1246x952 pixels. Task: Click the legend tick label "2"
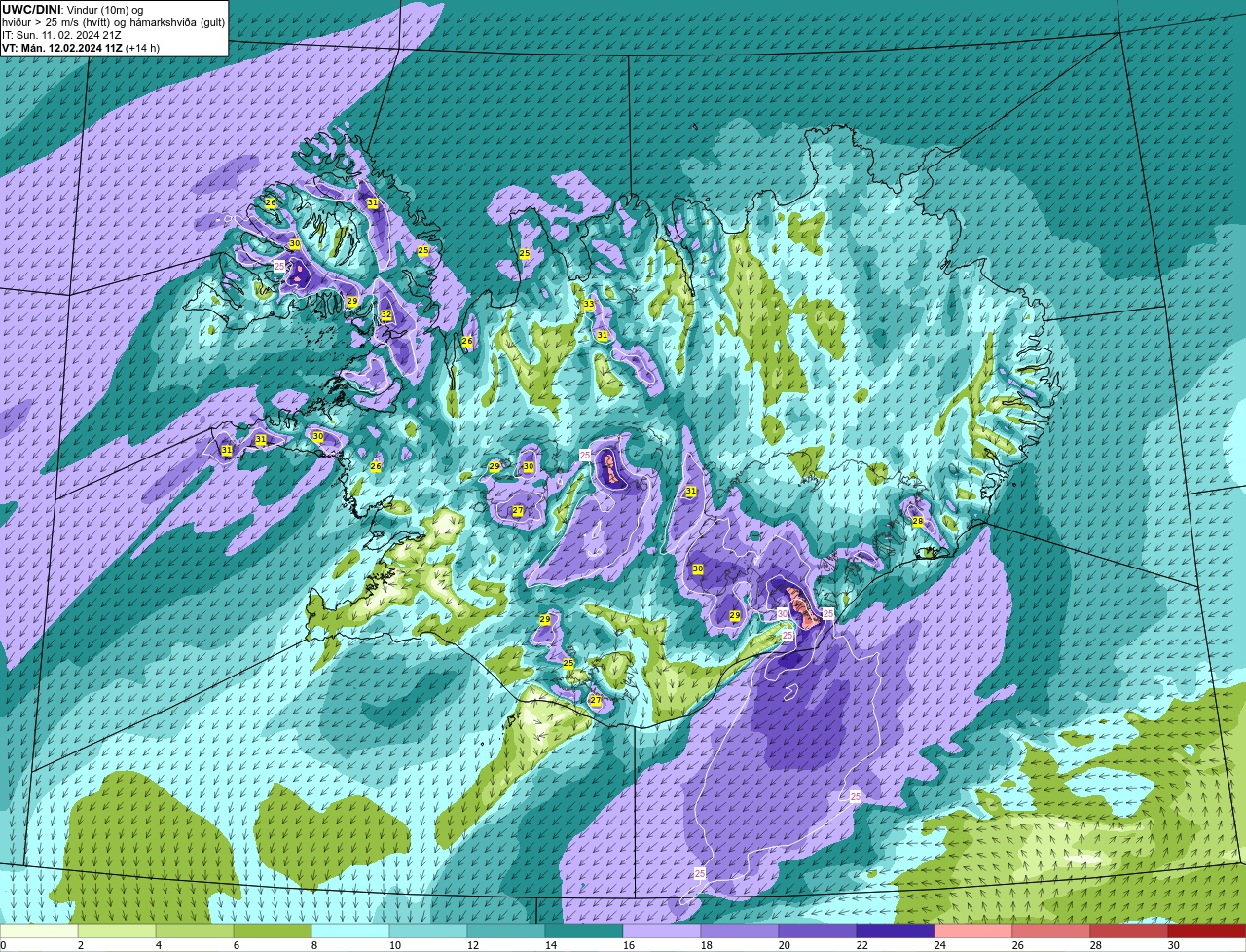pyautogui.click(x=81, y=945)
